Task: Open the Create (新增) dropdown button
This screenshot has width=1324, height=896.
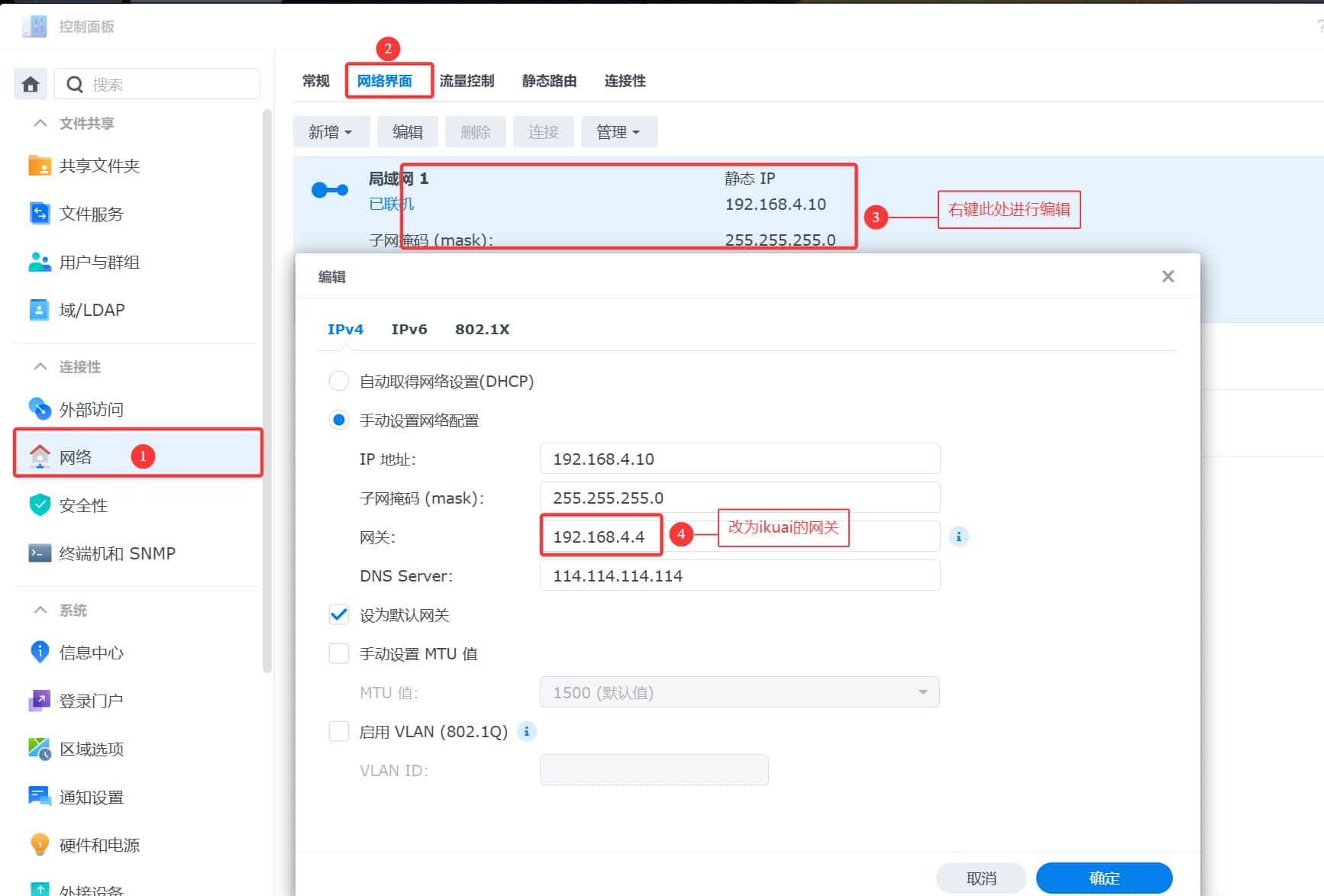Action: click(331, 132)
